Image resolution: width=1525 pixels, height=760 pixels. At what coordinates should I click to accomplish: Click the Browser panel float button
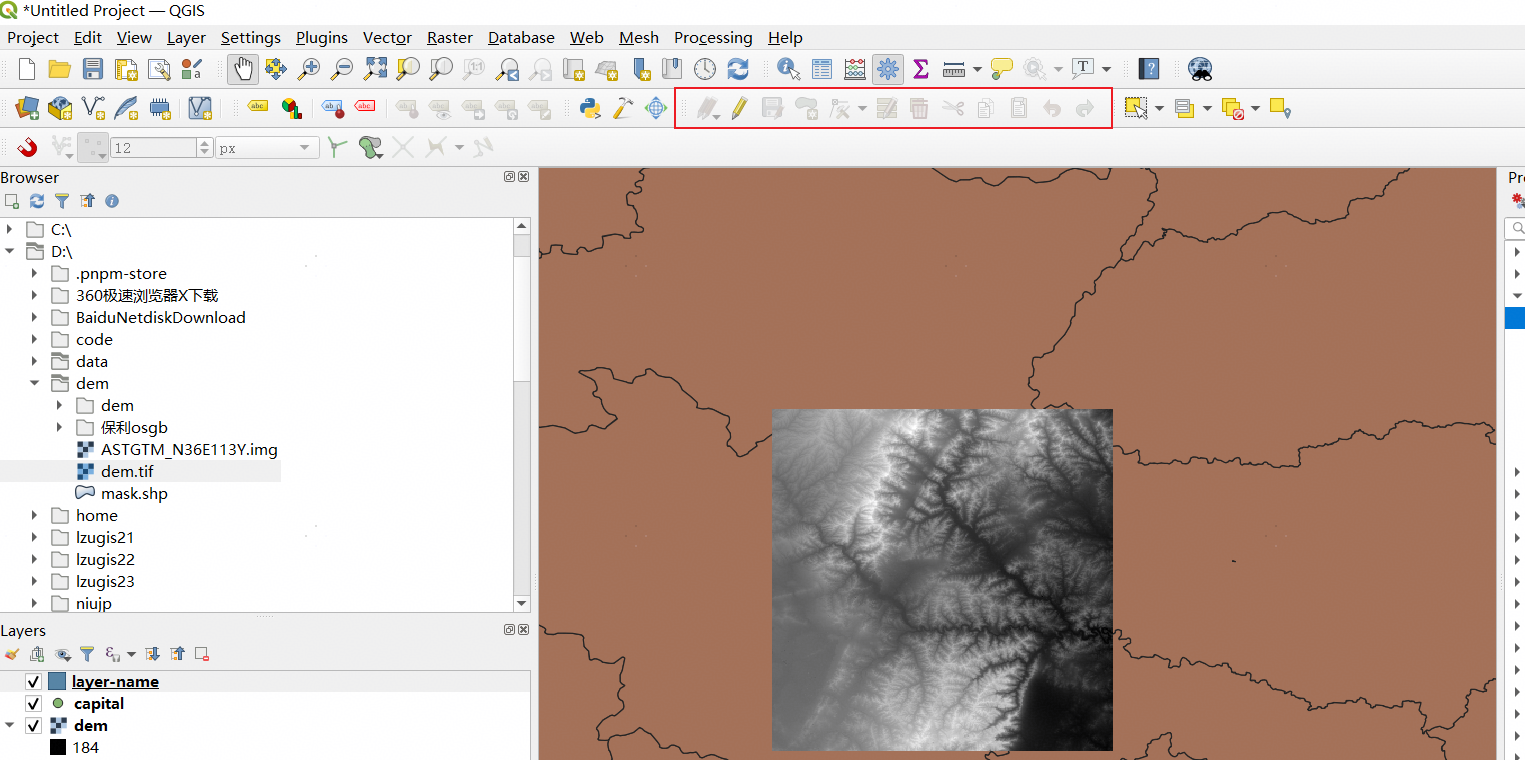tap(509, 177)
